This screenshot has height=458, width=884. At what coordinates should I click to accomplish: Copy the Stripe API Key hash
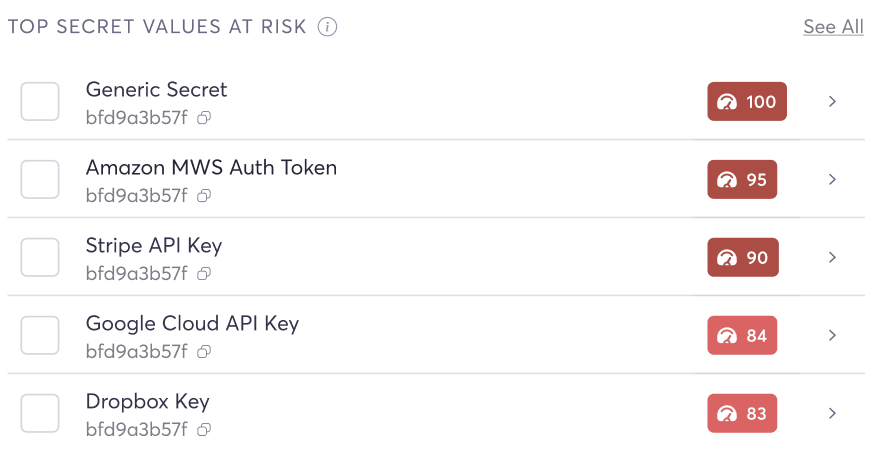coord(204,274)
